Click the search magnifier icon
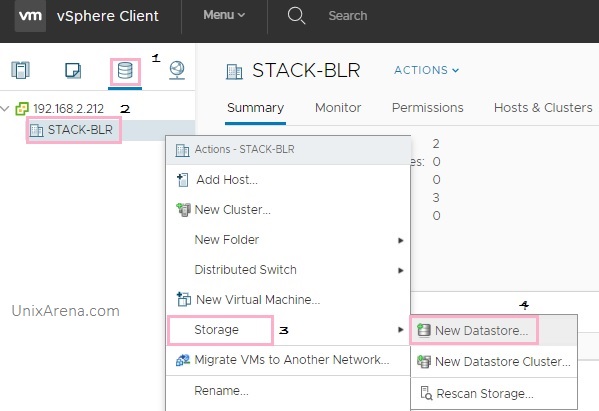 pos(296,16)
